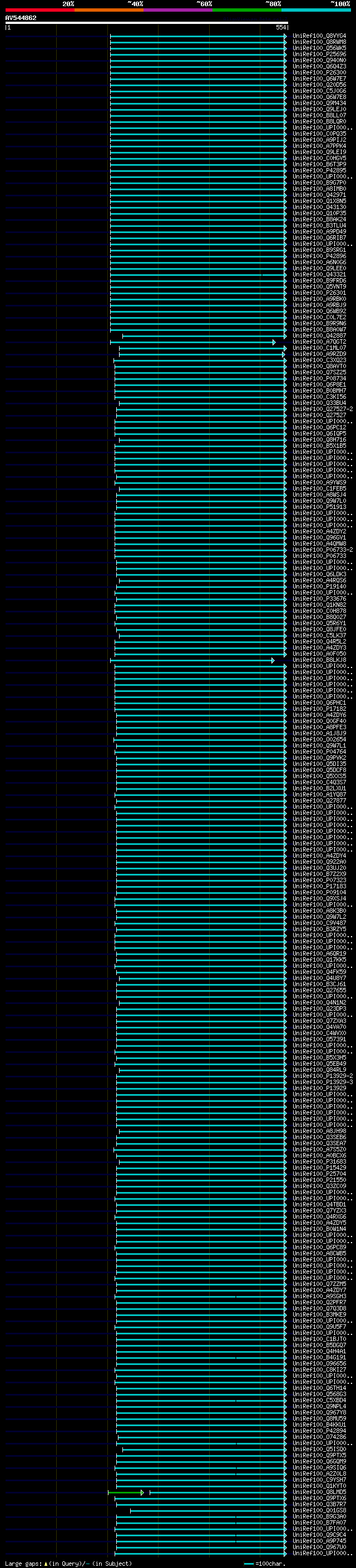
Task: Select hit label UniRef100_Q42887
Action: (319, 336)
